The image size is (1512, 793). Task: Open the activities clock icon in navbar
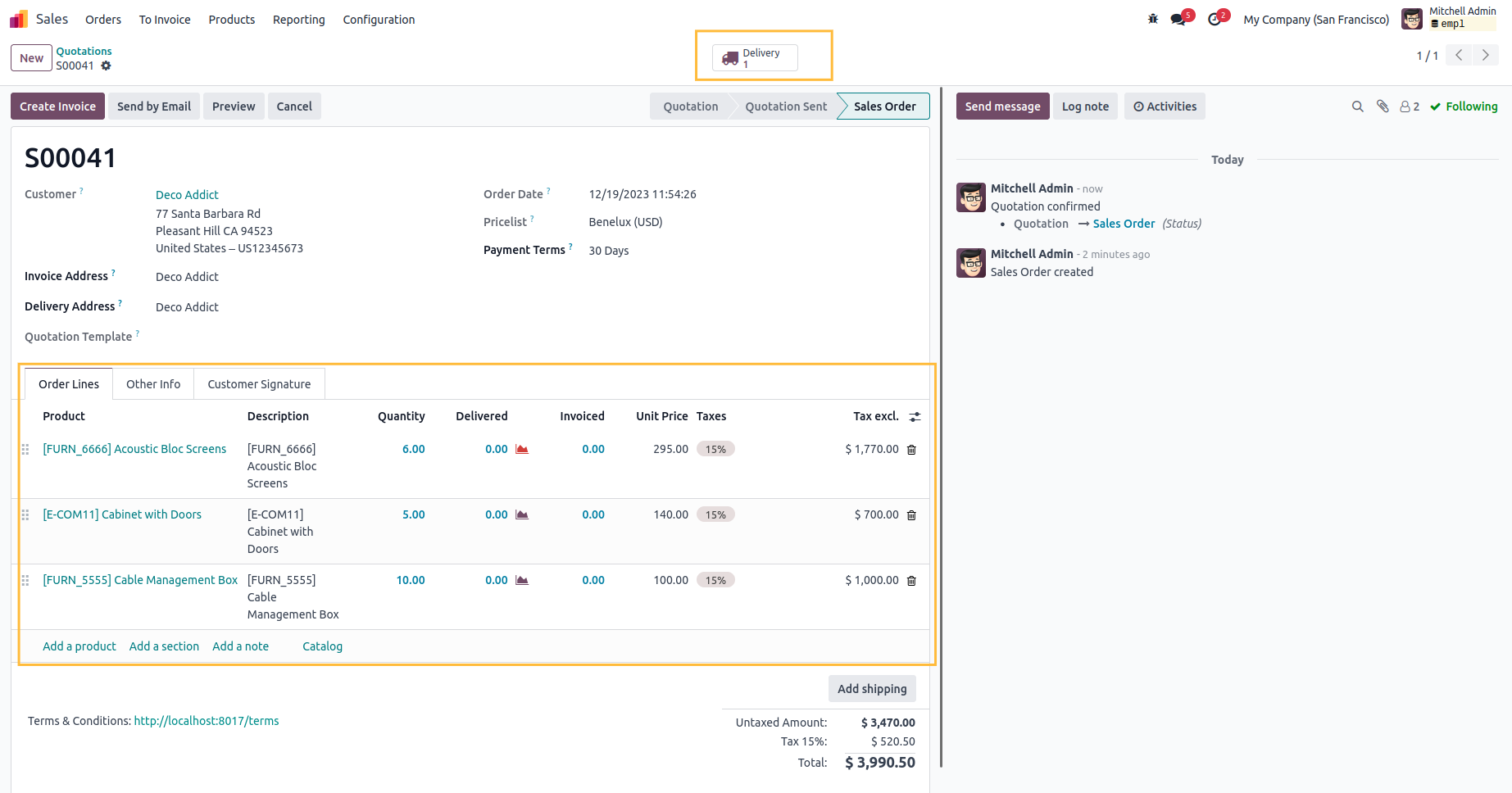pos(1215,19)
